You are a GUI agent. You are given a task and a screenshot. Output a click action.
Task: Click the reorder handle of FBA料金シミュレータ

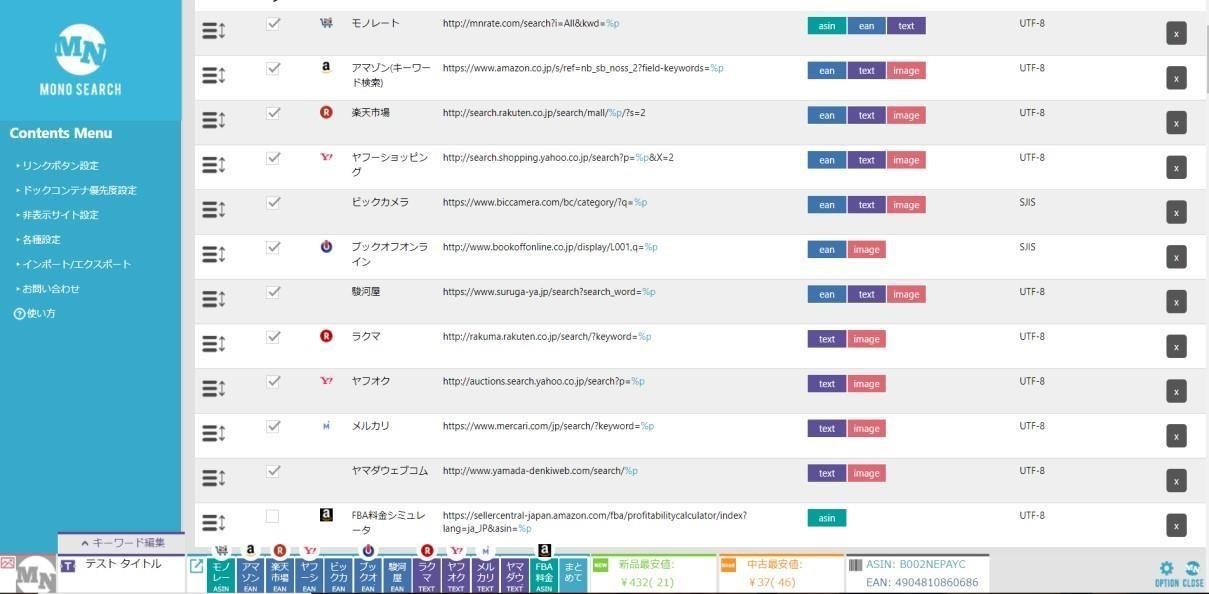[214, 523]
